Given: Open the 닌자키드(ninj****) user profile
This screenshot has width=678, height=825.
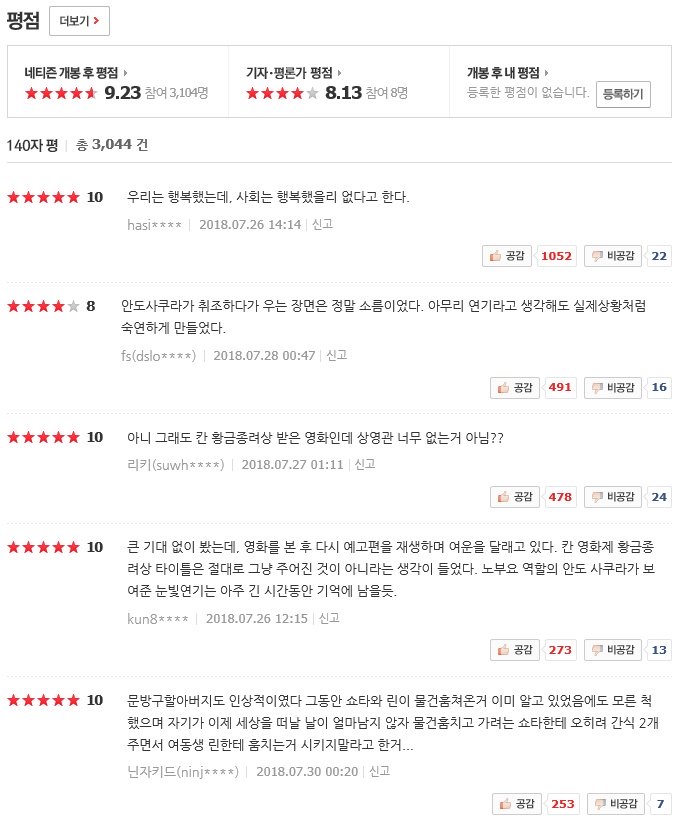Looking at the screenshot, I should pos(183,772).
